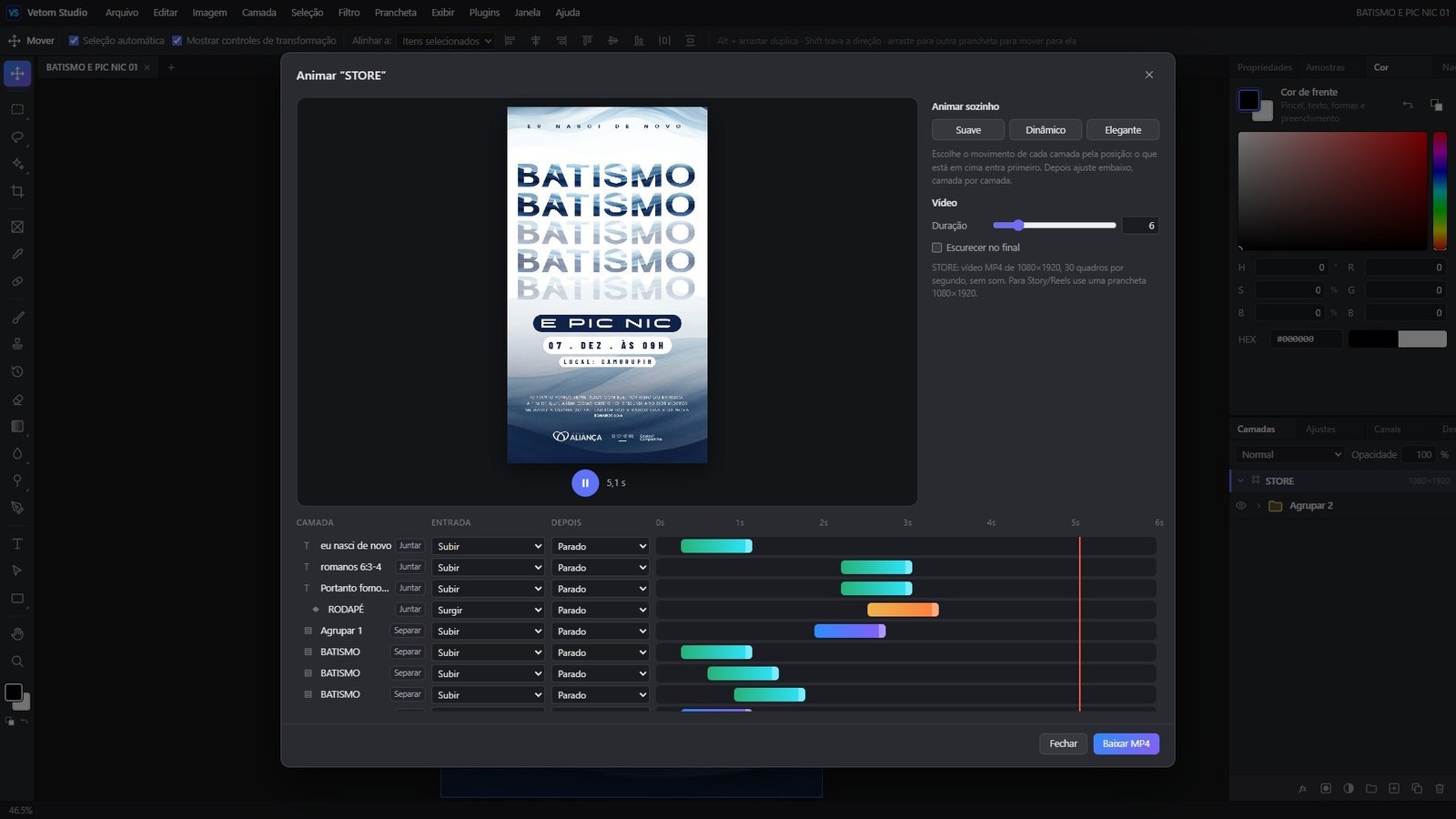This screenshot has width=1456, height=819.
Task: Click the new group folder icon in Camadas
Action: [1371, 788]
